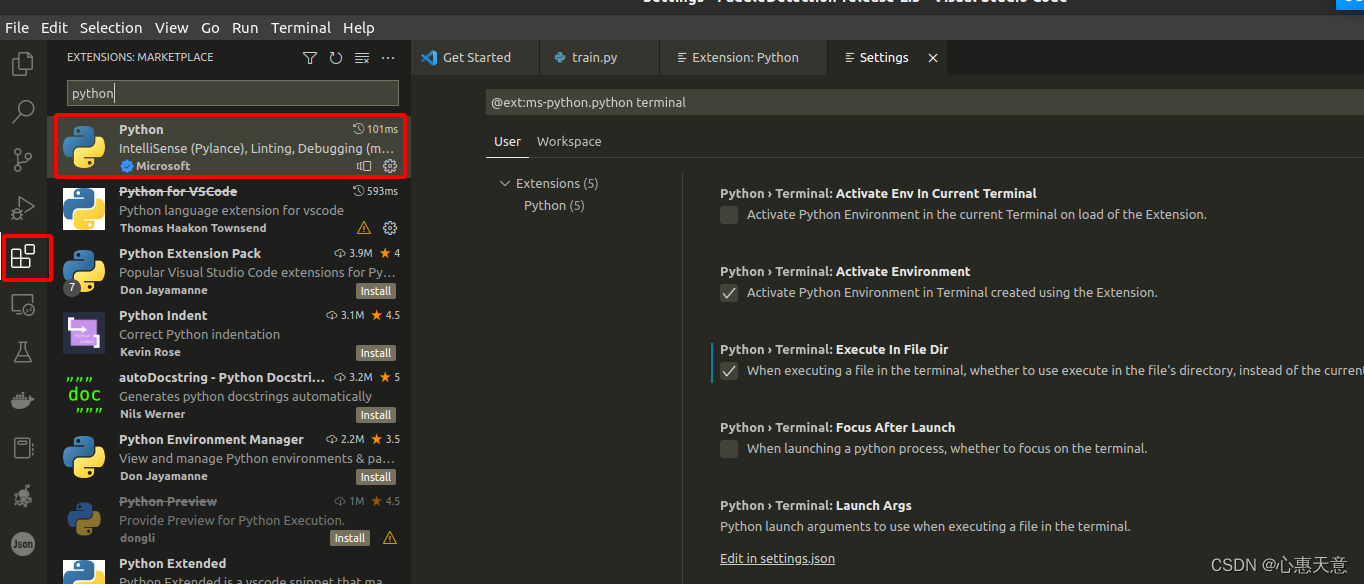1364x584 pixels.
Task: Select Python Extension Pack logo
Action: click(x=84, y=271)
